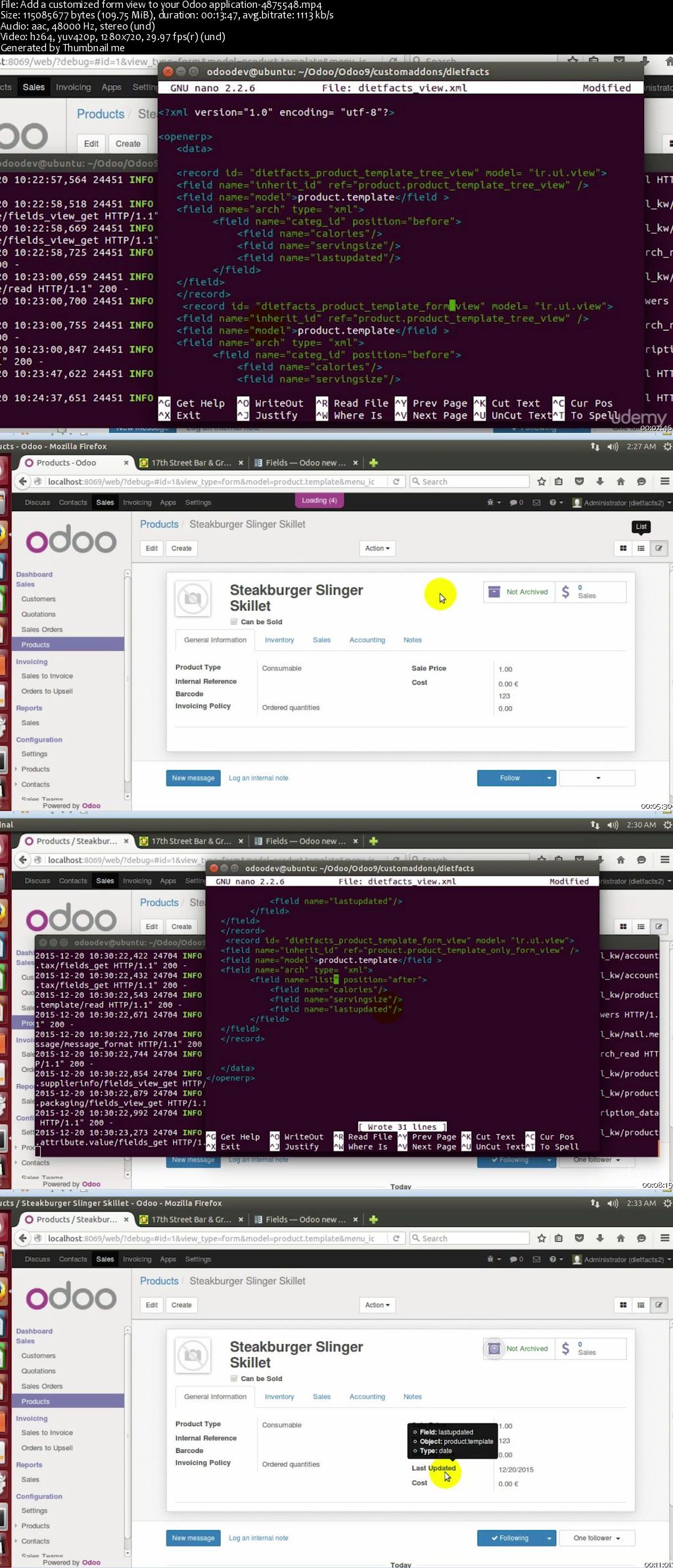Open One follower dropdown in 2:33 AM frame

[x=597, y=1538]
